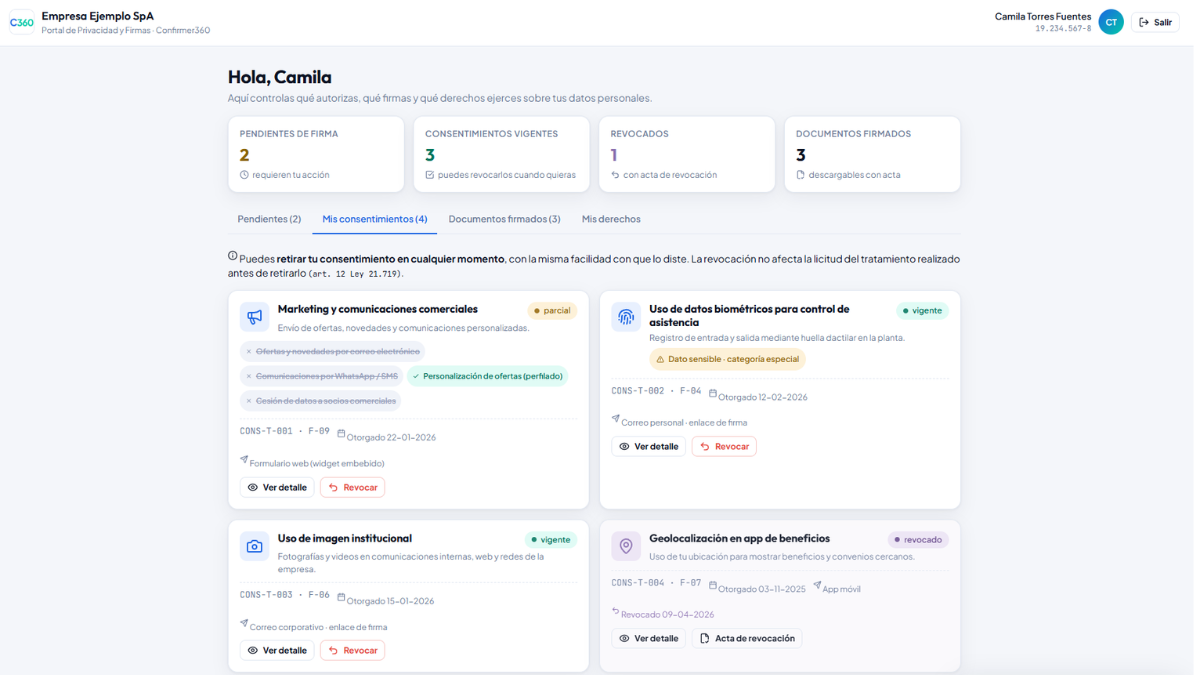Screen dimensions: 1200x675
Task: Select Mis consentimientos (4) tab
Action: (x=375, y=219)
